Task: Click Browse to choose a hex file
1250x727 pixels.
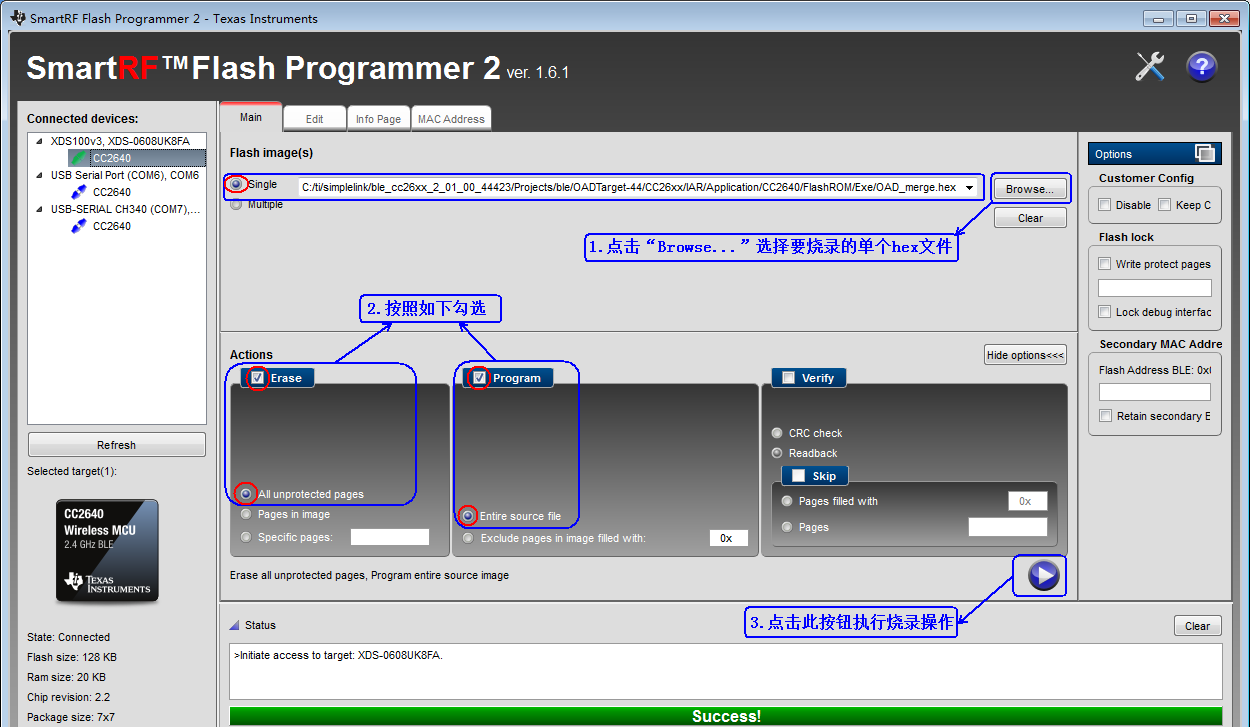Action: pos(1030,188)
